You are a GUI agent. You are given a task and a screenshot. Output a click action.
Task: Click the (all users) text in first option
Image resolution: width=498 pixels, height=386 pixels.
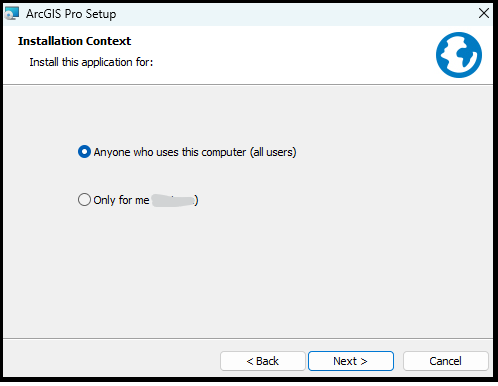273,152
